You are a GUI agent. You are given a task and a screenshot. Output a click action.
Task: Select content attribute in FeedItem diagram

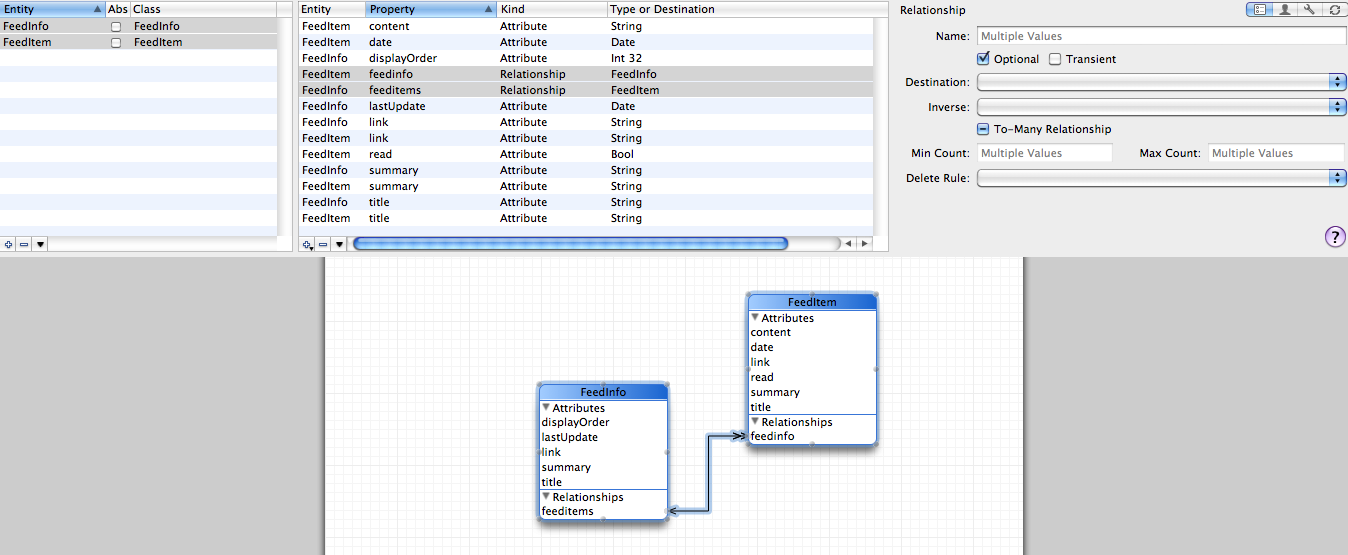pos(771,332)
